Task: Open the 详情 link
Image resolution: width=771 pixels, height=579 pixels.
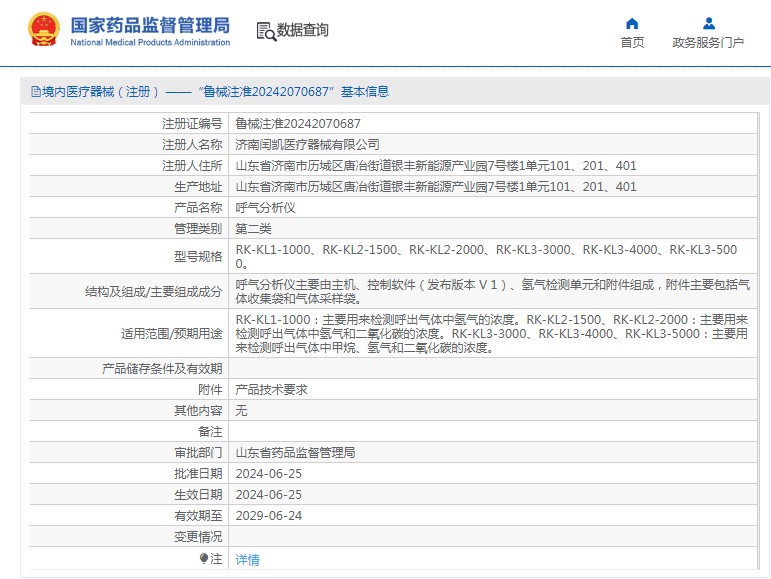Action: point(247,560)
